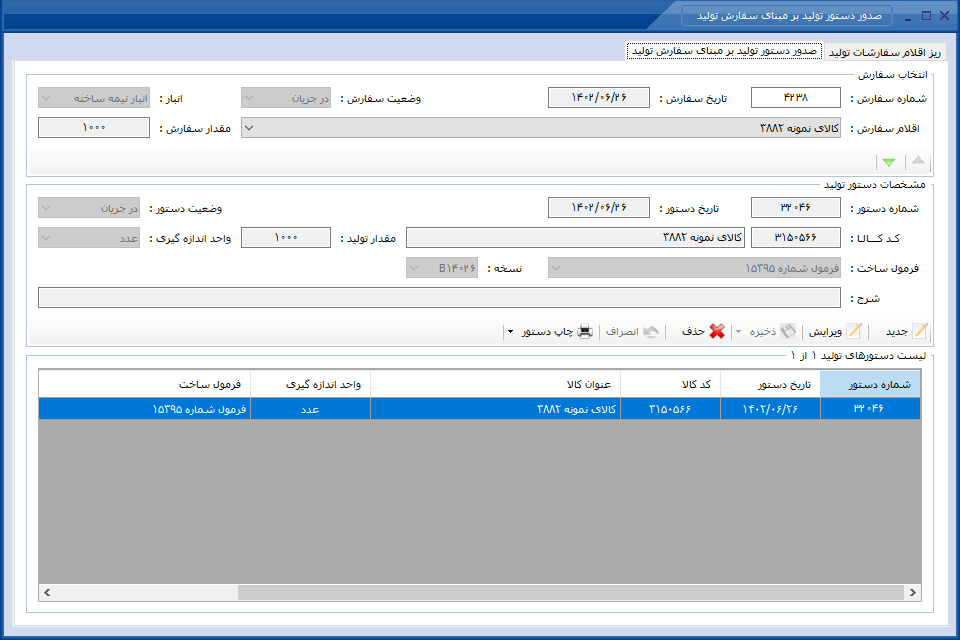The width and height of the screenshot is (960, 640).
Task: Open the فرمول ساخت combo box
Action: click(x=694, y=268)
